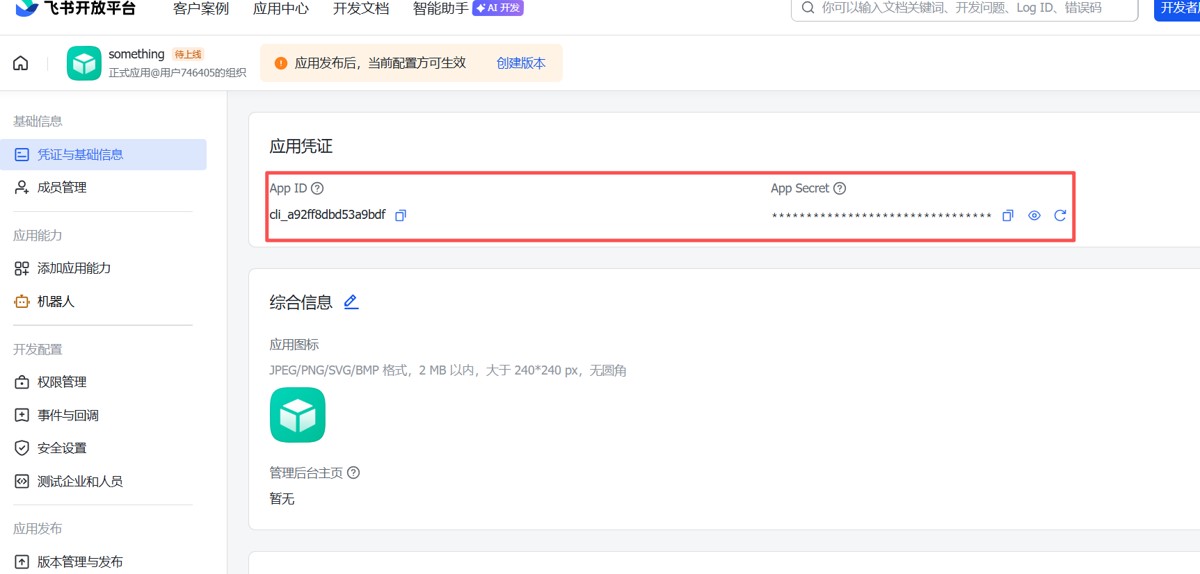Image resolution: width=1200 pixels, height=574 pixels.
Task: Go to home via house icon
Action: (21, 63)
